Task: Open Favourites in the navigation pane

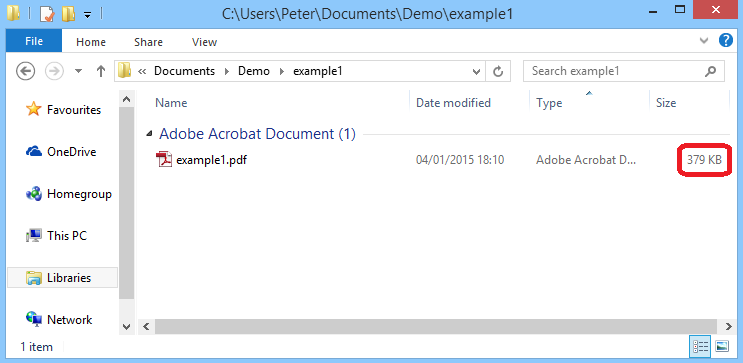Action: [x=74, y=110]
